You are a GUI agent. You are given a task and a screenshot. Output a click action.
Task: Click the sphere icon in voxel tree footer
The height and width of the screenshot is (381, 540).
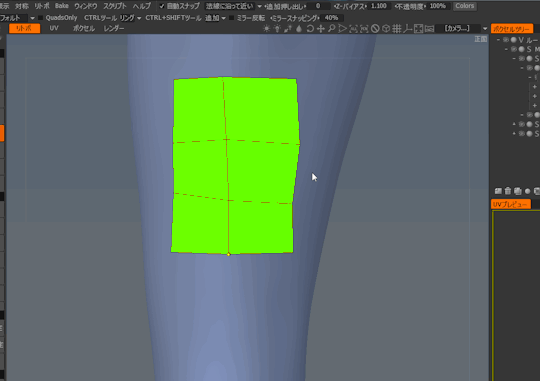528,191
